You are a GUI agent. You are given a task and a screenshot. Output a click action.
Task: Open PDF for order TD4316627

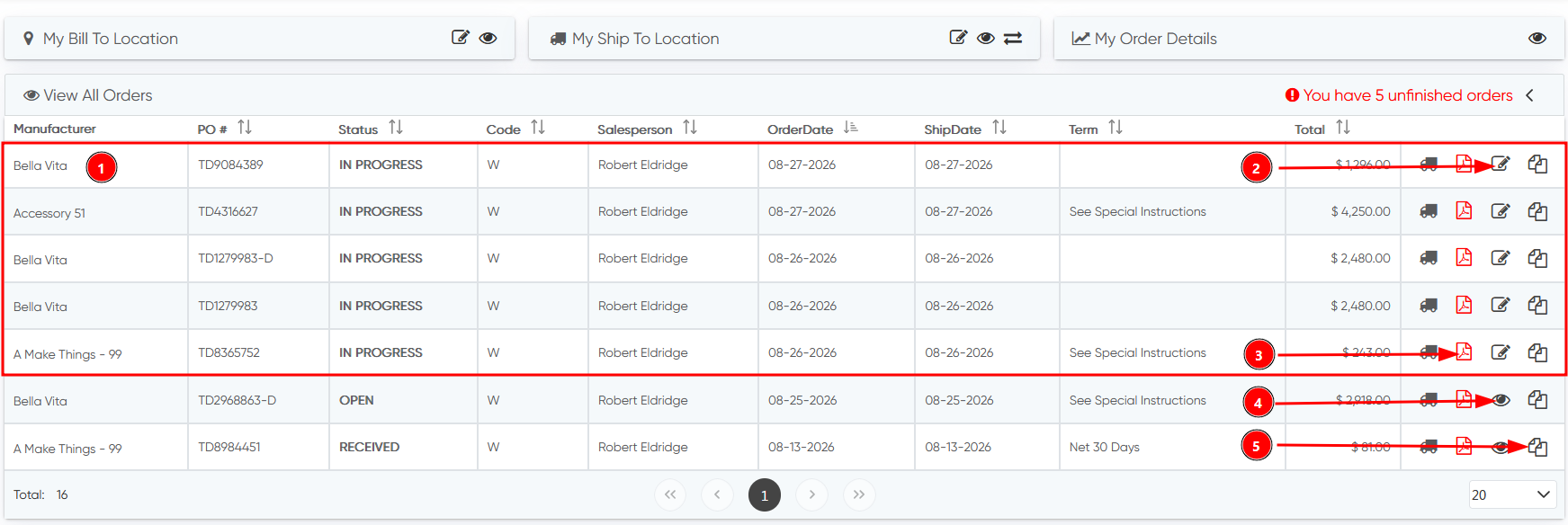coord(1465,210)
